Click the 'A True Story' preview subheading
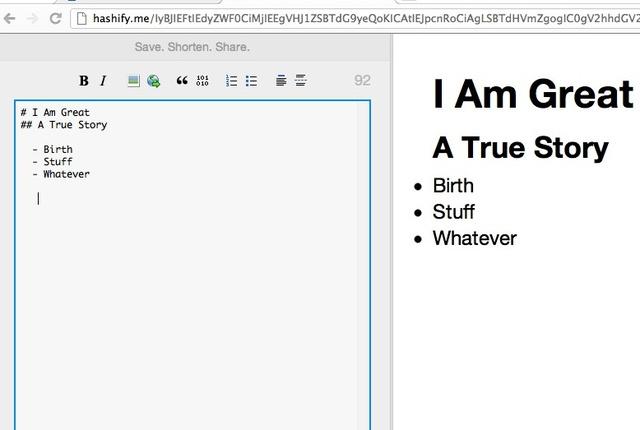The width and height of the screenshot is (640, 430). click(x=520, y=148)
